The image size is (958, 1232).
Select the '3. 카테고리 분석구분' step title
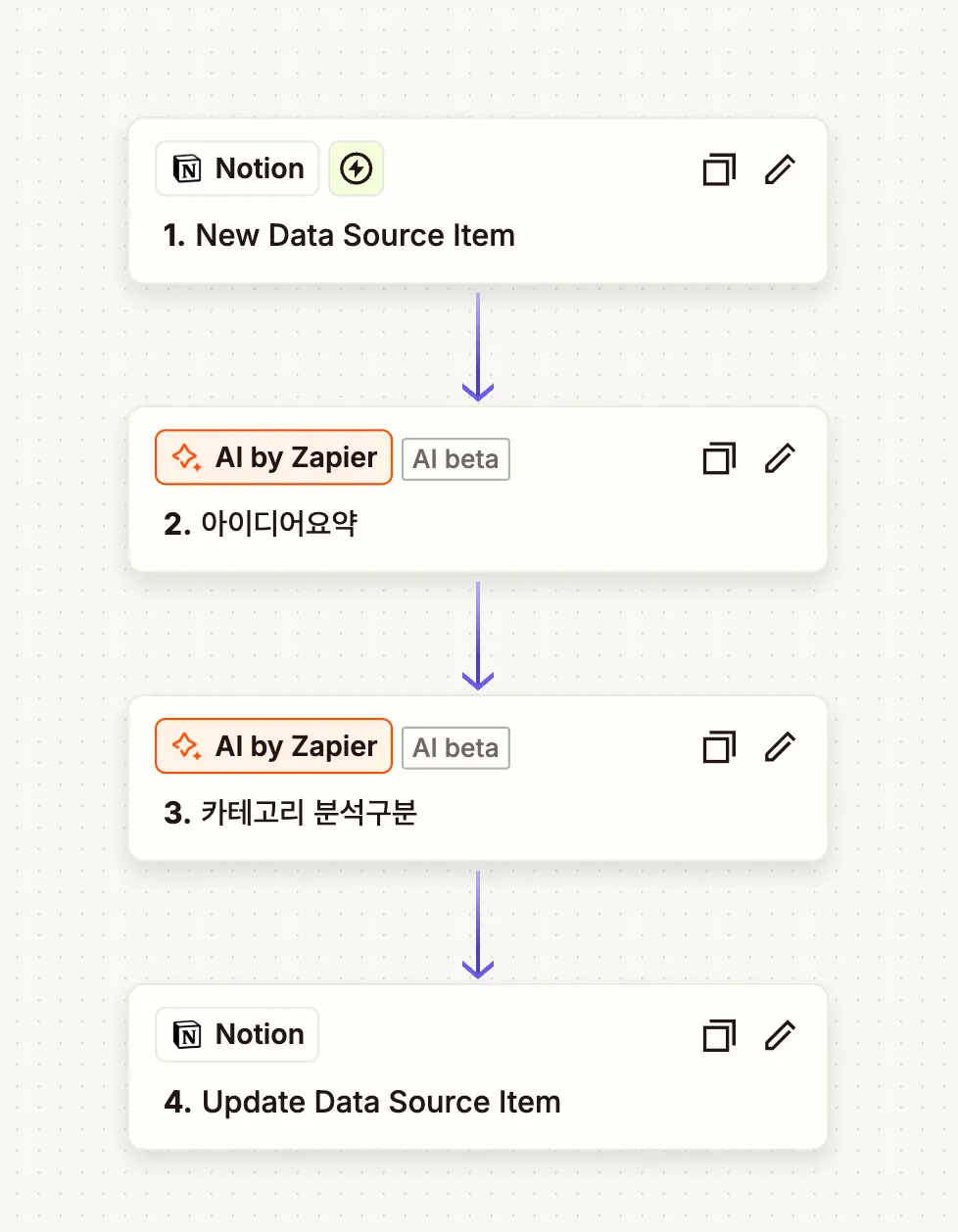coord(291,813)
